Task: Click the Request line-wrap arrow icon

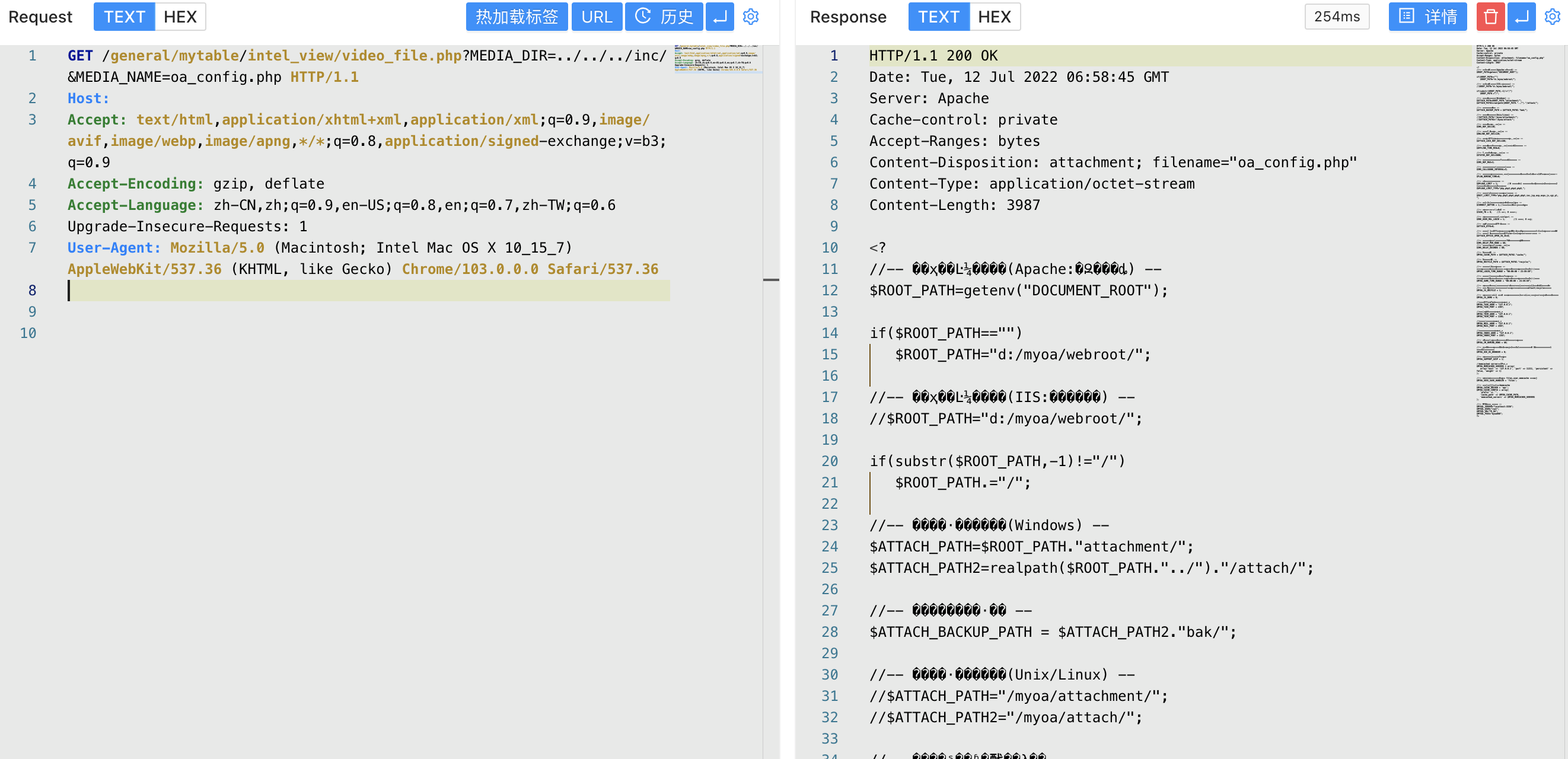Action: pyautogui.click(x=719, y=17)
